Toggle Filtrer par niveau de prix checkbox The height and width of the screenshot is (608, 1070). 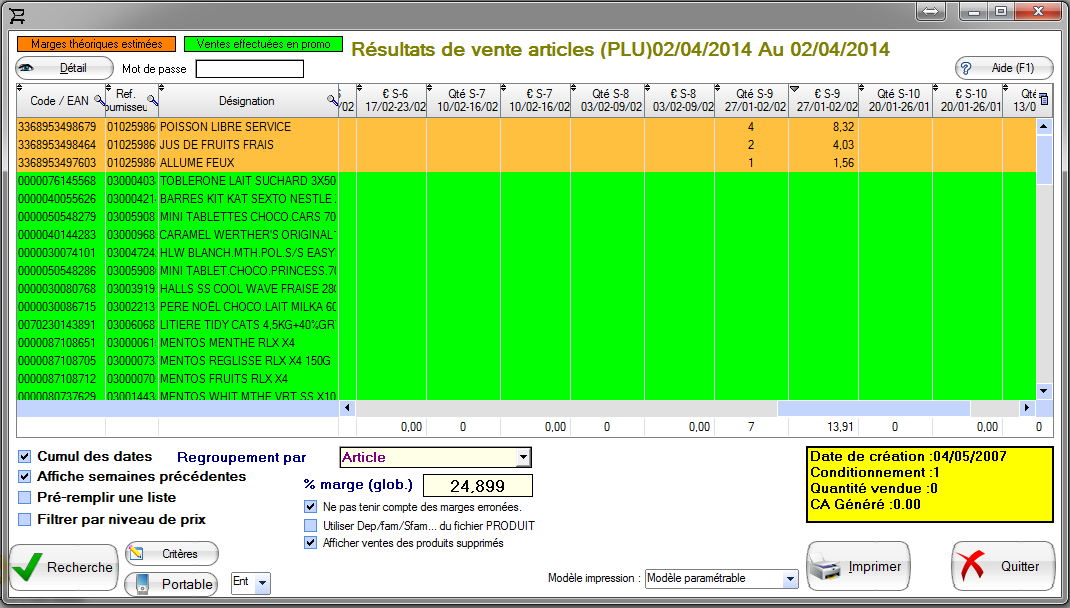pyautogui.click(x=25, y=519)
